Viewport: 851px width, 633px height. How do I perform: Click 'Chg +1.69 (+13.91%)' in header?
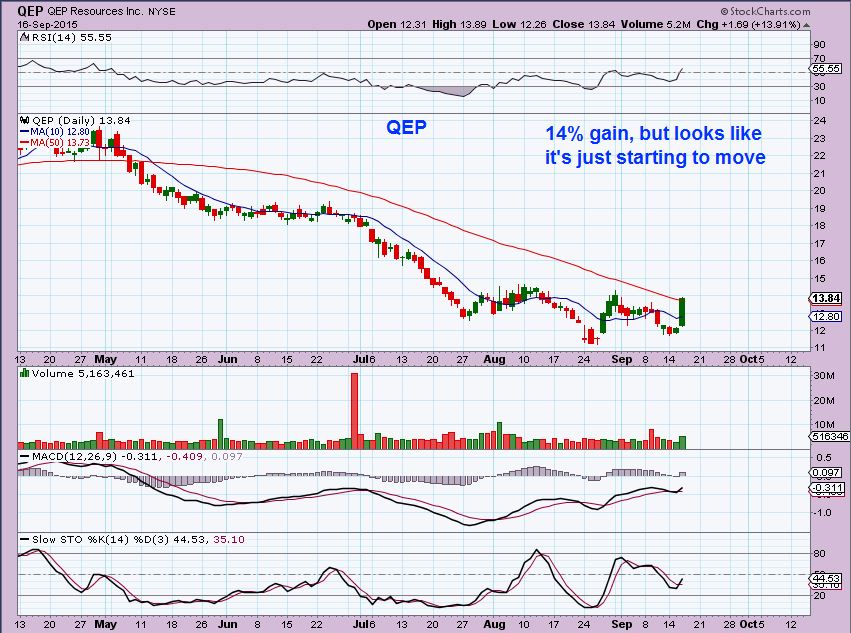coord(749,24)
